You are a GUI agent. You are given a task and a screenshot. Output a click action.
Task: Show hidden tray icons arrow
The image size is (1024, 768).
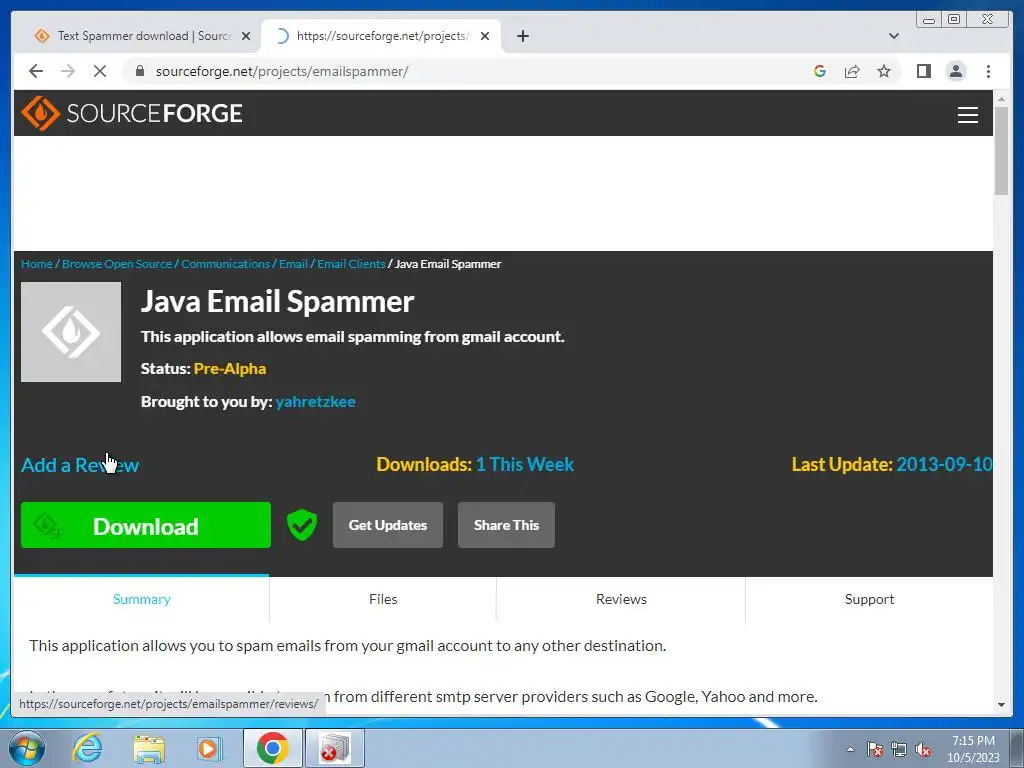[x=850, y=749]
